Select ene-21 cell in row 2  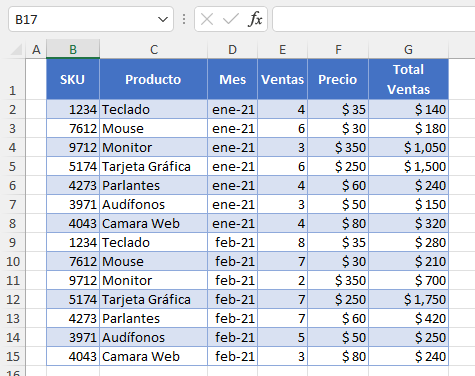232,109
